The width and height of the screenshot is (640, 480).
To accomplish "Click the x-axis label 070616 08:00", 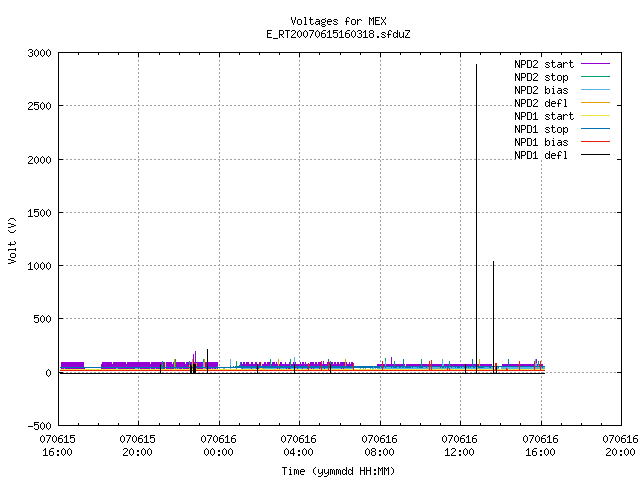I will coord(379,446).
